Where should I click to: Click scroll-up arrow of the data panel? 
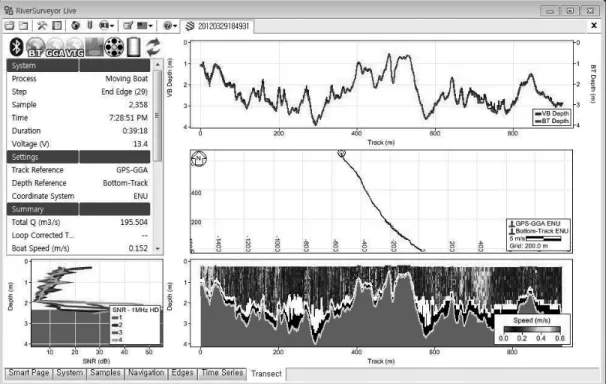click(x=157, y=65)
